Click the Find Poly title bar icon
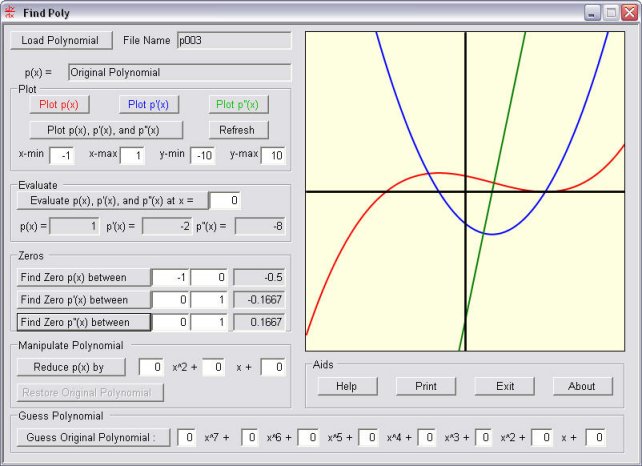The width and height of the screenshot is (642, 466). (x=10, y=11)
